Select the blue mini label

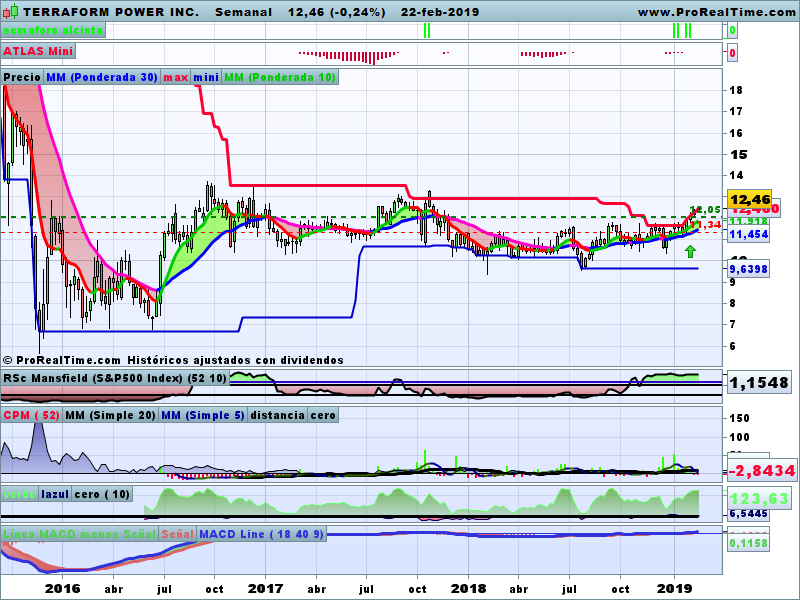(206, 77)
